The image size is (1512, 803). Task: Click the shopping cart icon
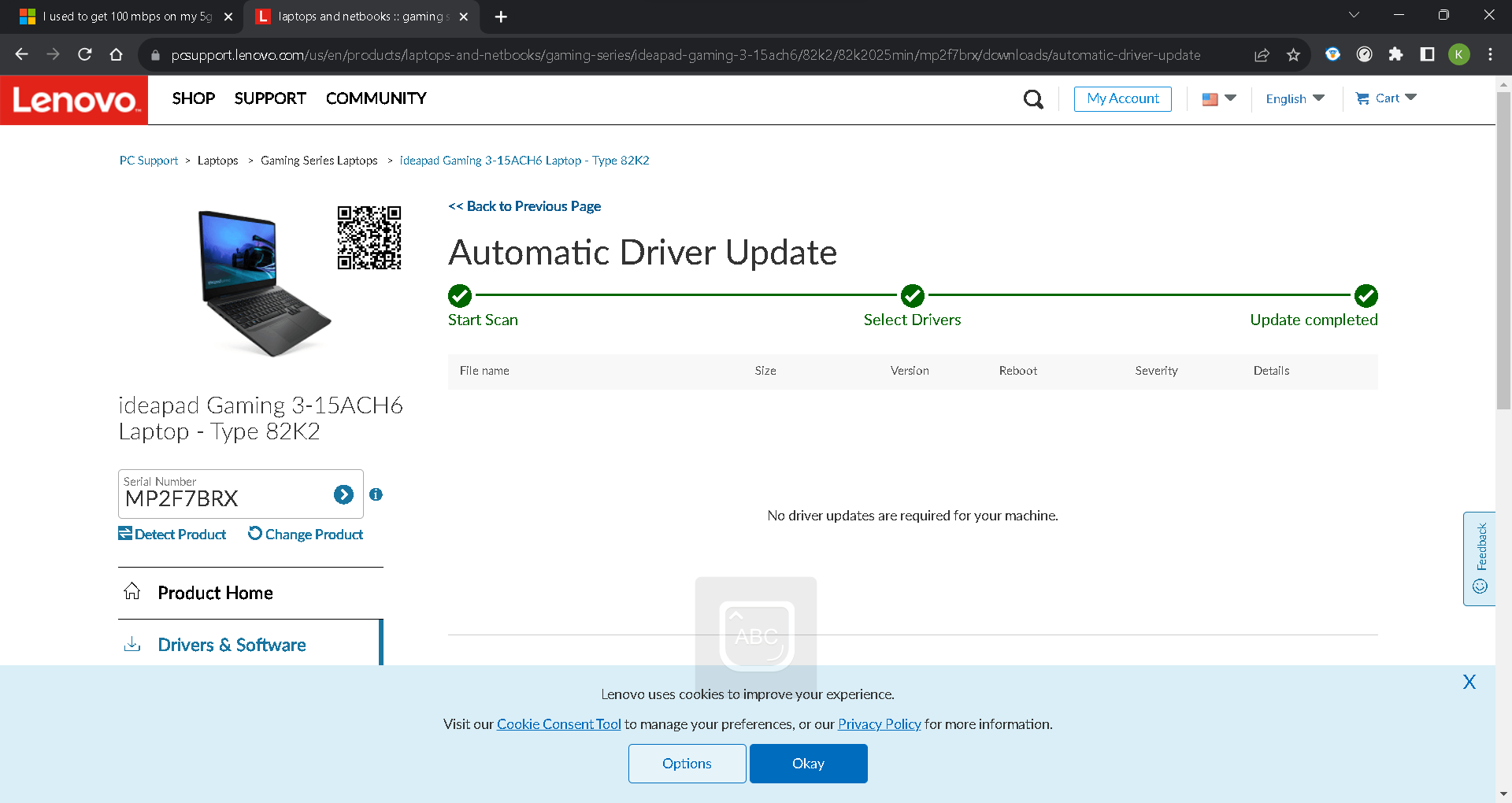(1362, 98)
